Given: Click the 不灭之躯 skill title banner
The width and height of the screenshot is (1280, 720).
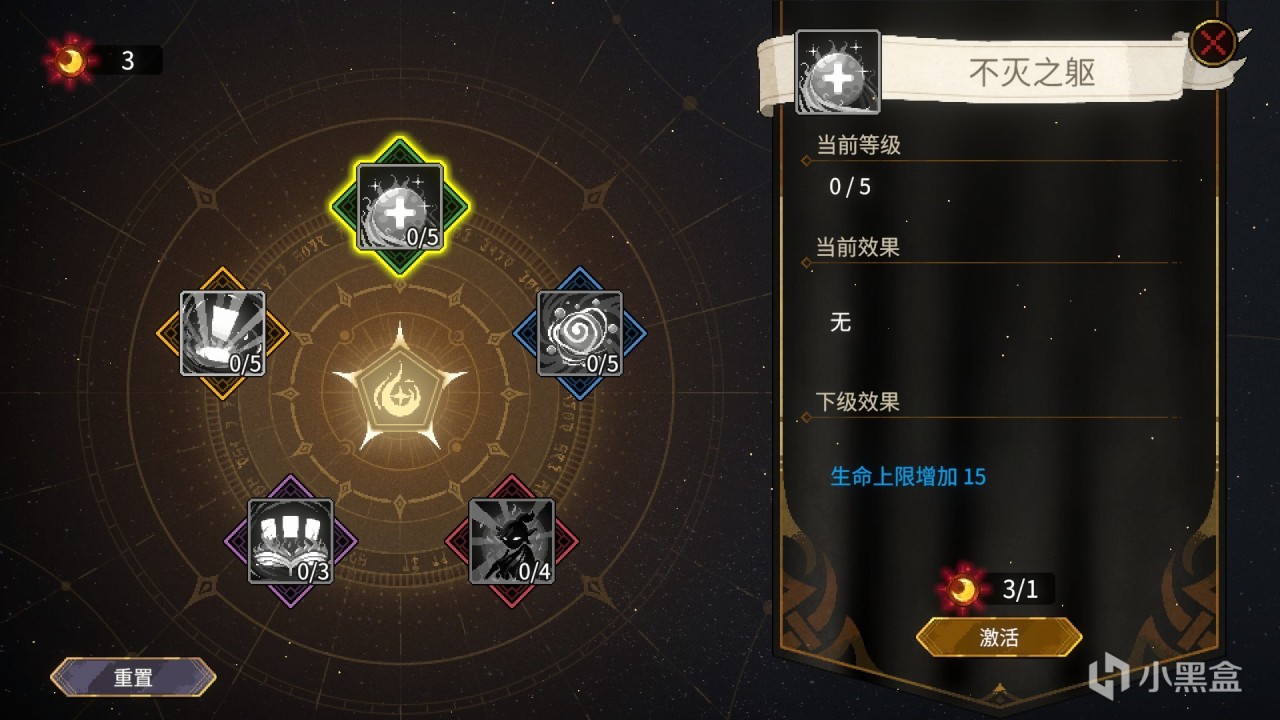Looking at the screenshot, I should coord(1032,73).
